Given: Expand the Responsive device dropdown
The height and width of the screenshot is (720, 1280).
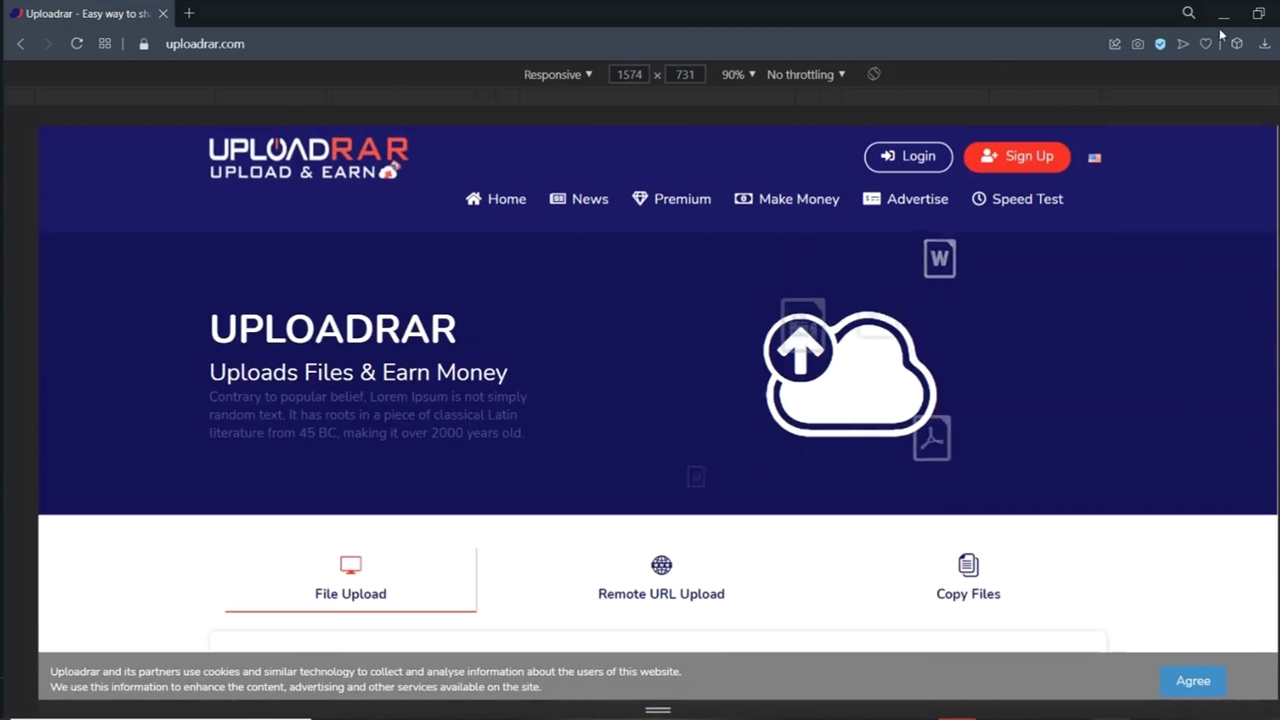Looking at the screenshot, I should 558,75.
